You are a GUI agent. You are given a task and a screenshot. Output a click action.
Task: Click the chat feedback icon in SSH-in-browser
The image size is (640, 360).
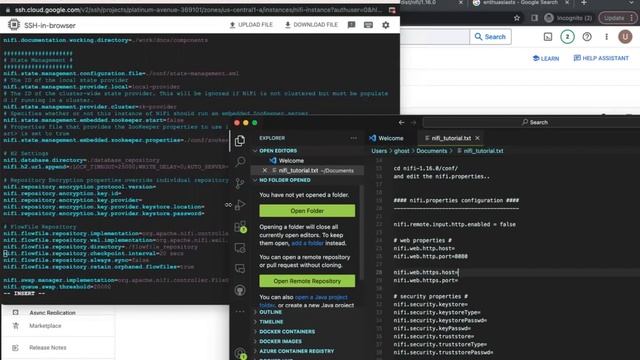click(351, 25)
